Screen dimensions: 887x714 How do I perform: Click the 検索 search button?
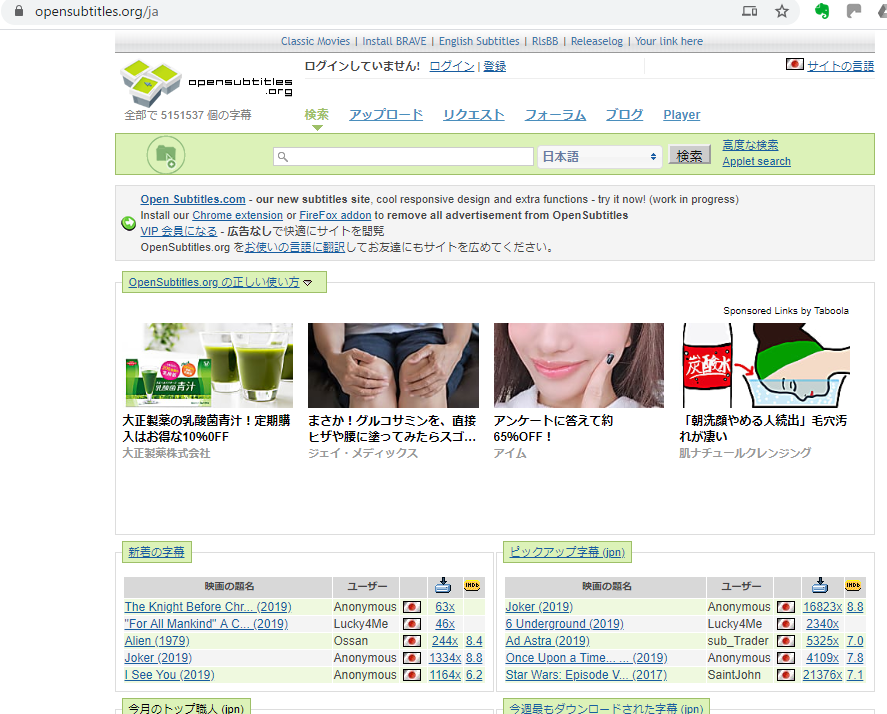tap(690, 156)
